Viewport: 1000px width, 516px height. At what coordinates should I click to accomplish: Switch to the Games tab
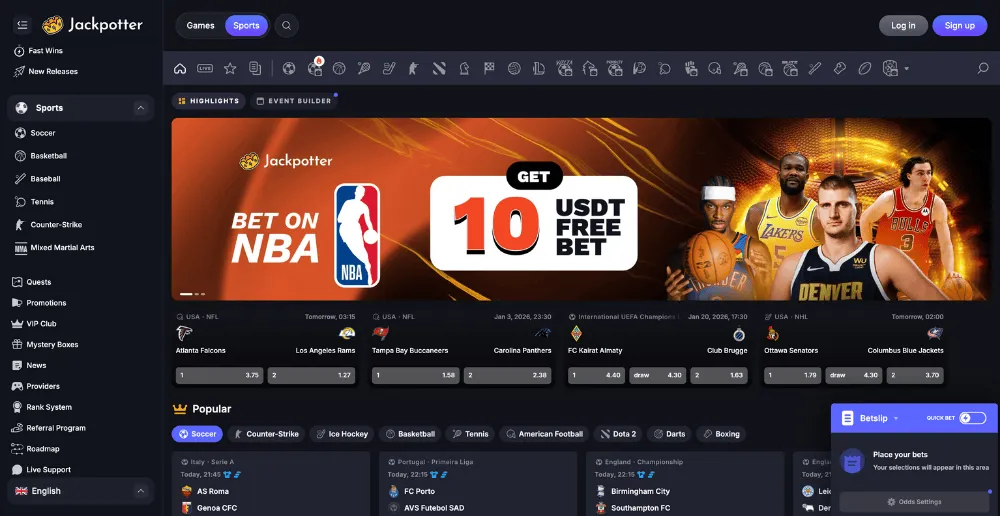coord(200,26)
